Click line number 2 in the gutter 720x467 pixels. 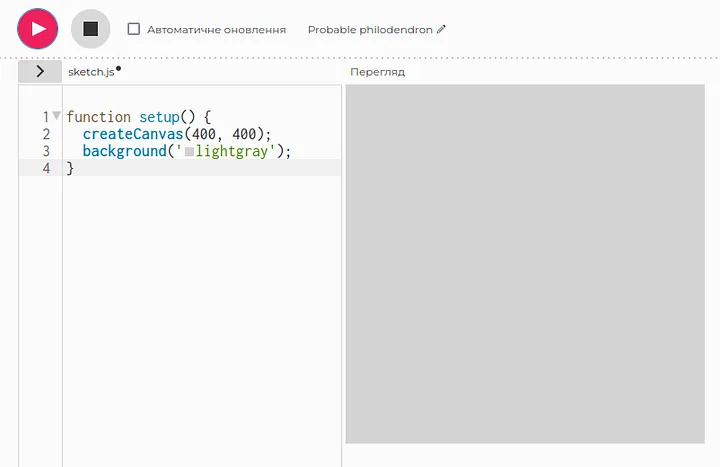(x=45, y=134)
